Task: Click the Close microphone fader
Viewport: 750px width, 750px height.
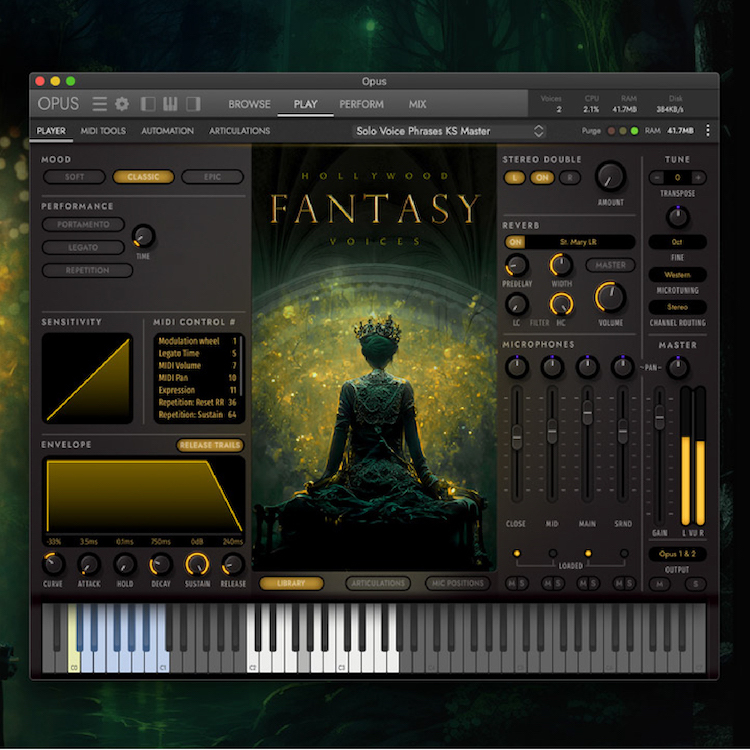Action: click(516, 437)
